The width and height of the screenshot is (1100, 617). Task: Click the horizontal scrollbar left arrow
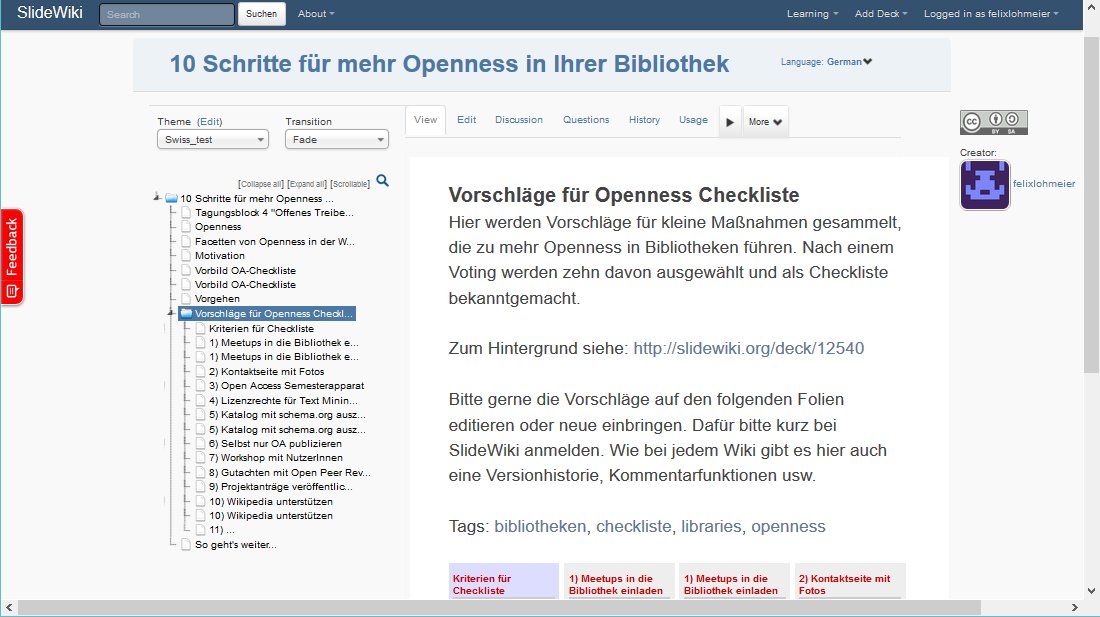point(9,607)
